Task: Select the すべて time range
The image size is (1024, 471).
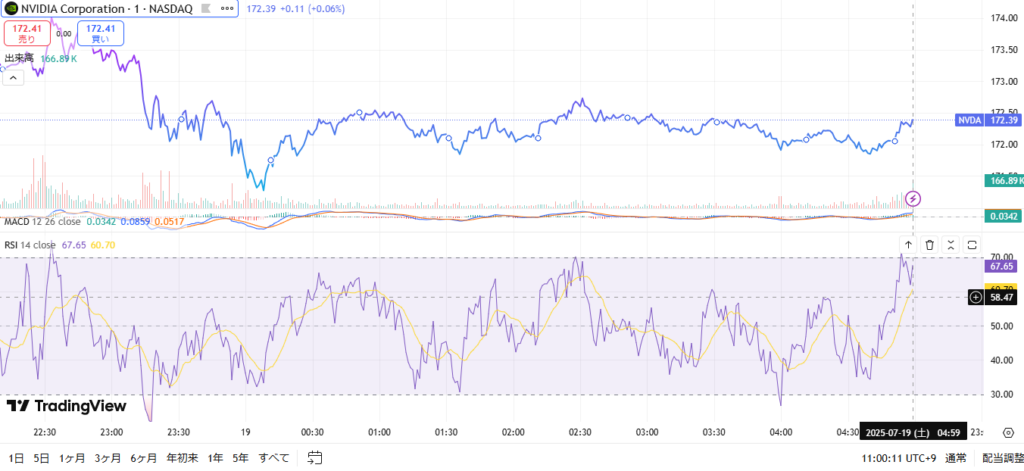Action: click(x=274, y=458)
